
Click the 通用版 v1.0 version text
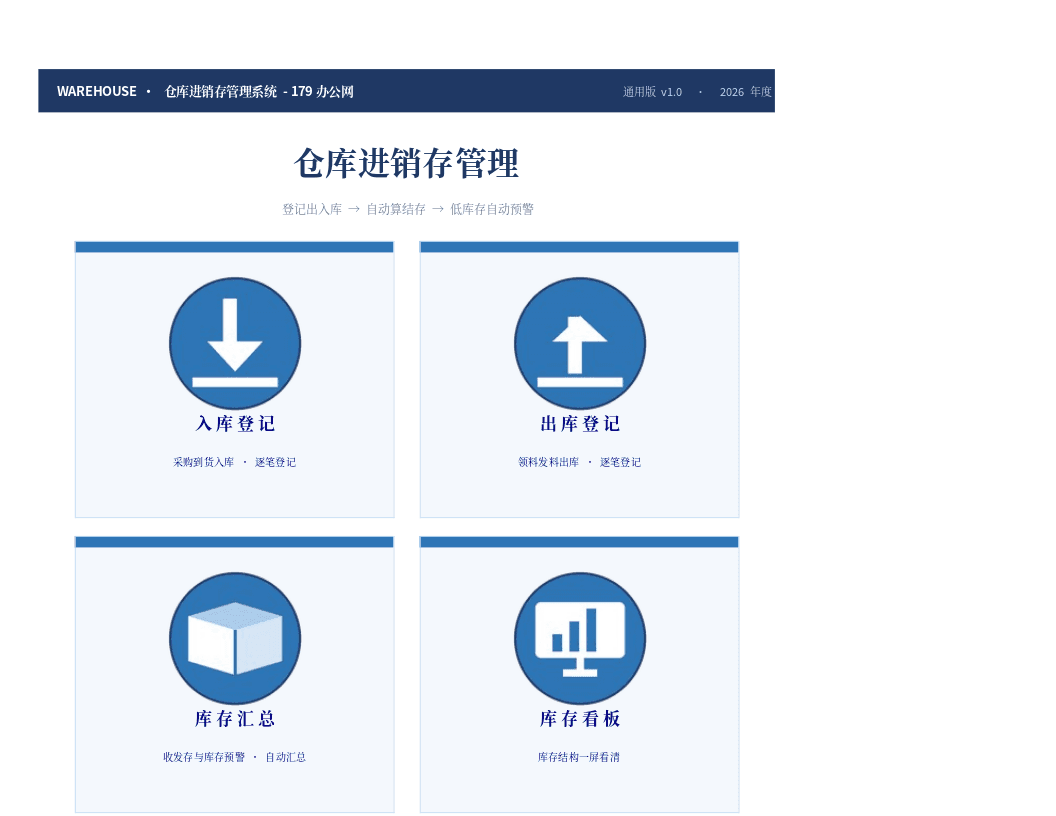coord(652,92)
